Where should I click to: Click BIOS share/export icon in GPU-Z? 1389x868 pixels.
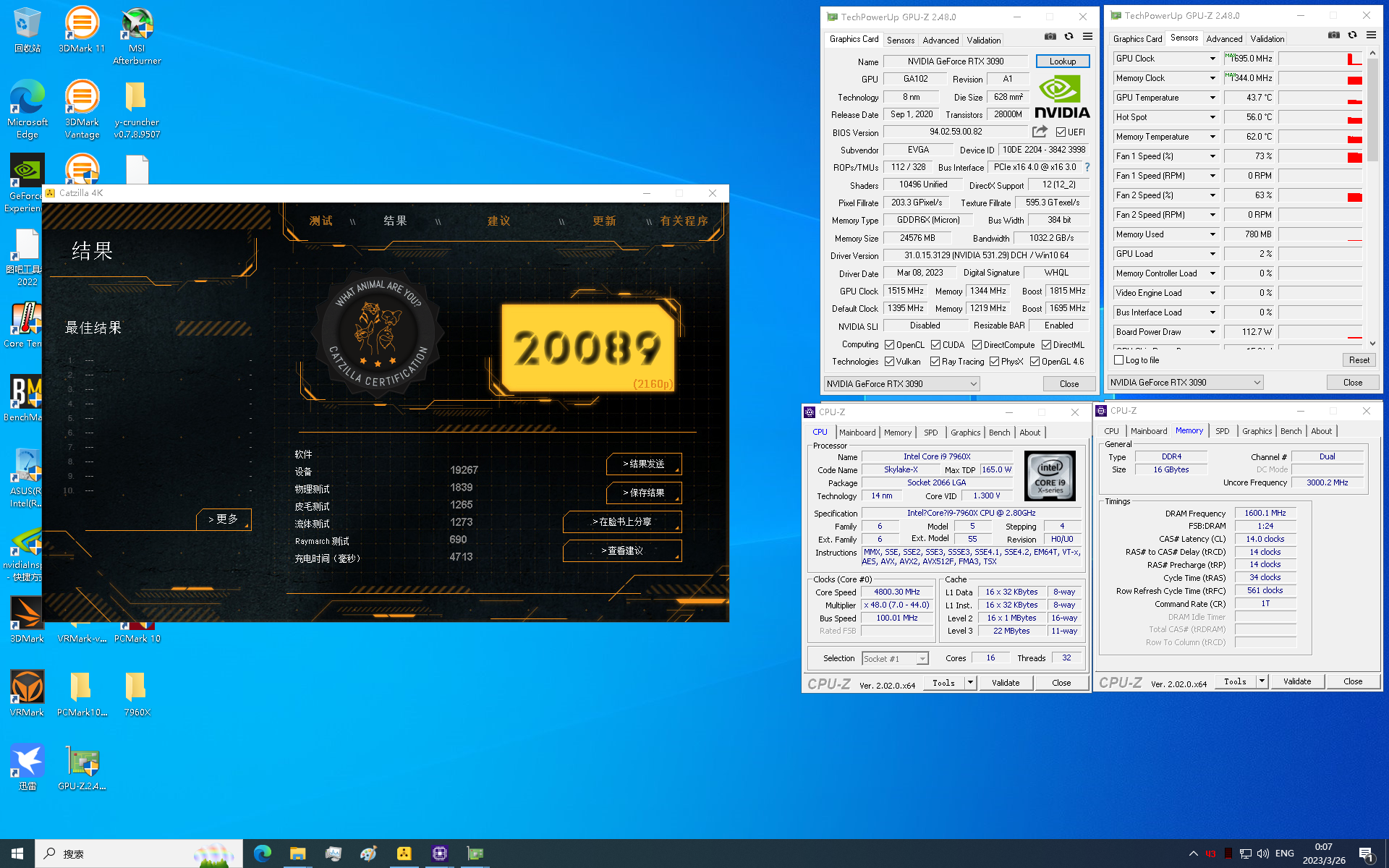[x=1040, y=132]
